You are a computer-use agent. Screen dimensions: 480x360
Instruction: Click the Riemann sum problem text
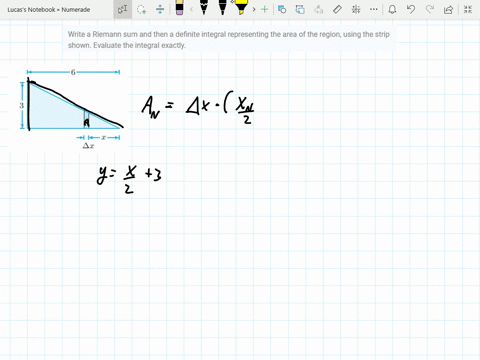click(x=229, y=40)
